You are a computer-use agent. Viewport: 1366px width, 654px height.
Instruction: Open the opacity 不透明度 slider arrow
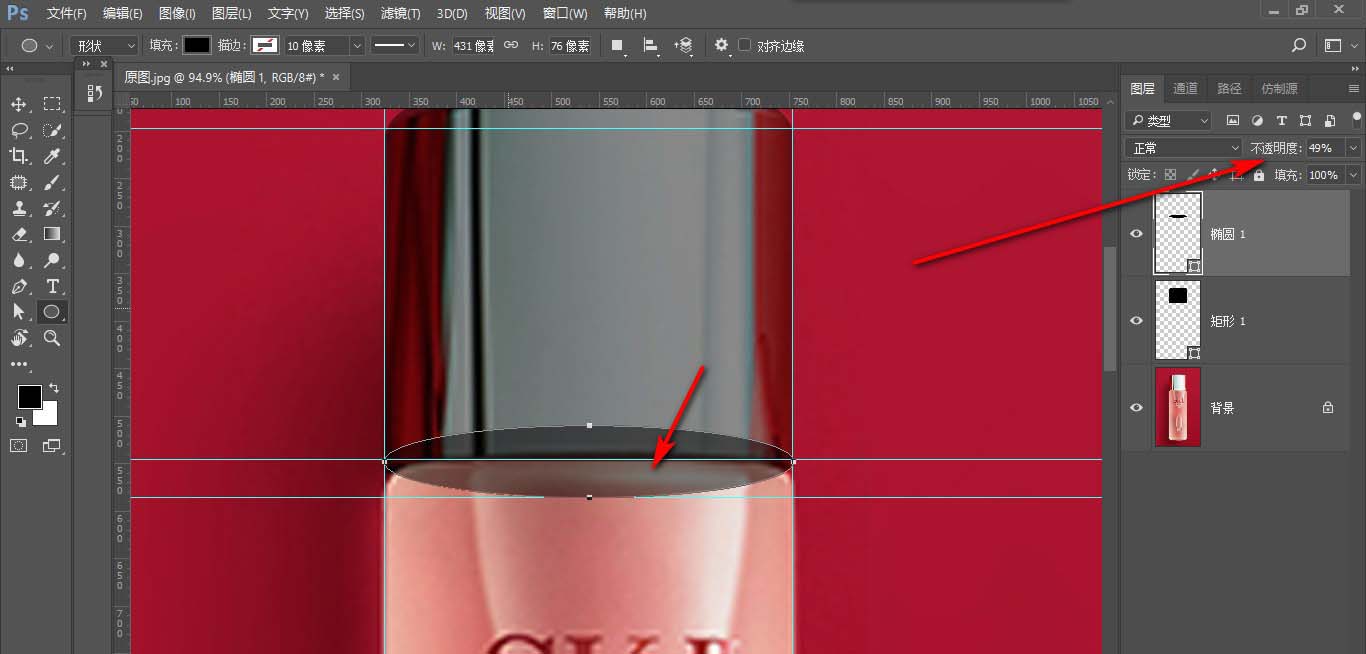coord(1354,147)
